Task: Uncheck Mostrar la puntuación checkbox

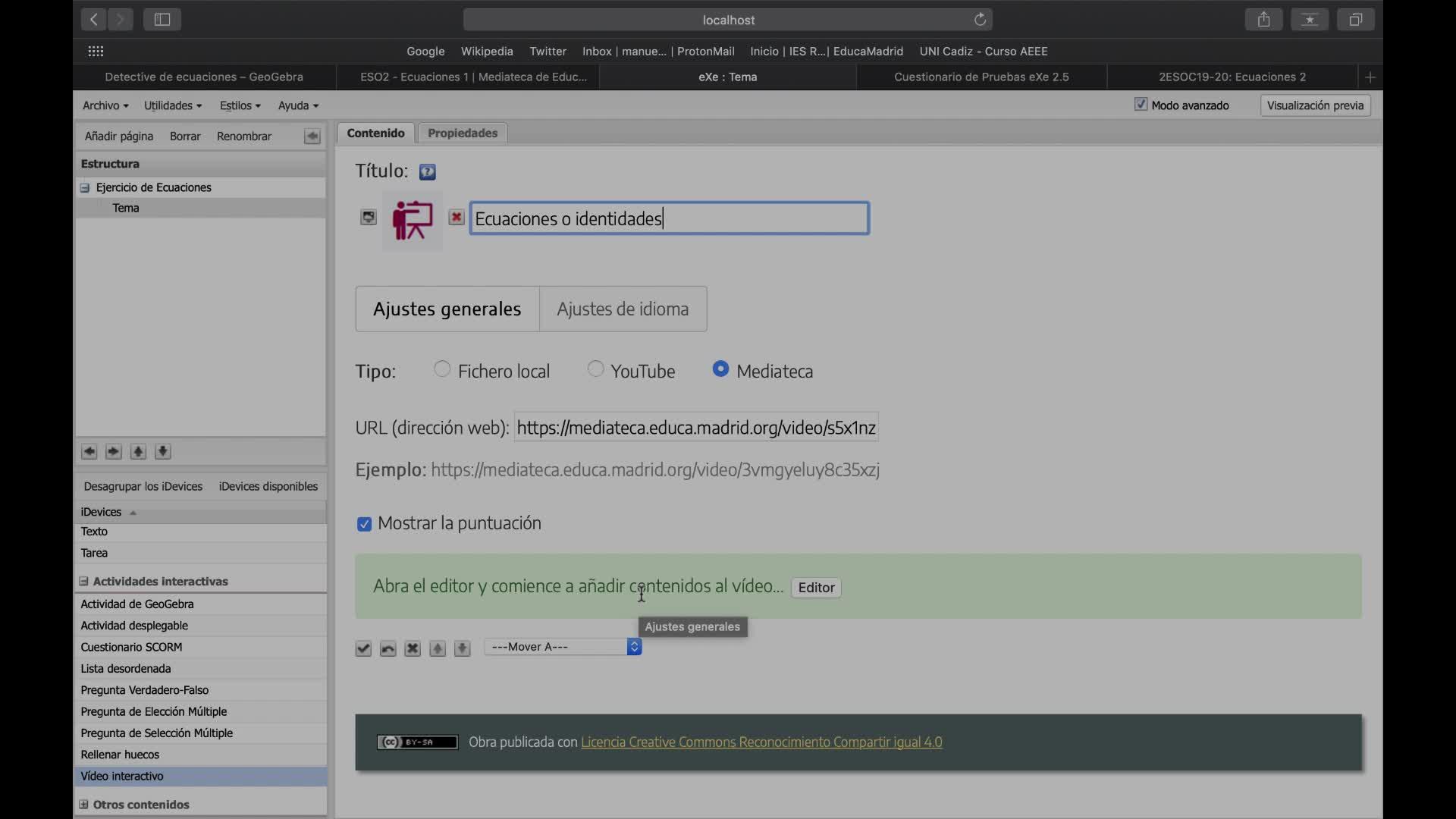Action: (x=364, y=524)
